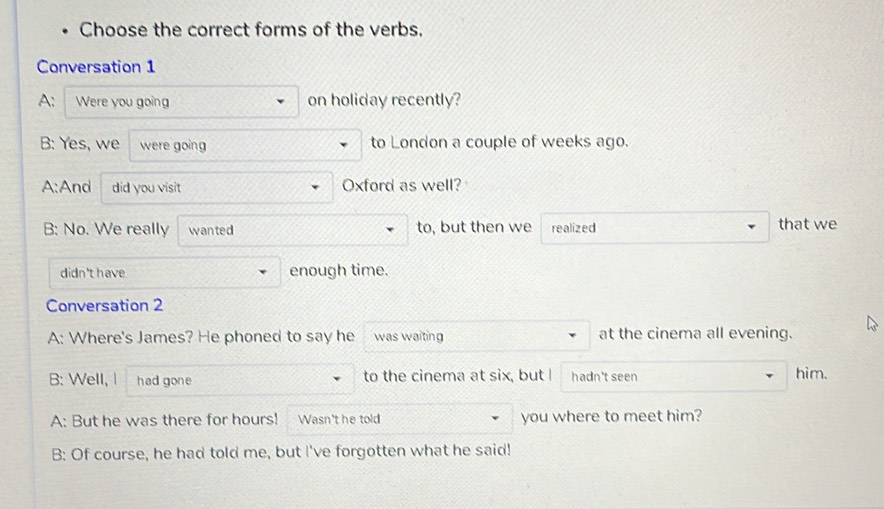Expand the 'didn't have' dropdown

164,271
